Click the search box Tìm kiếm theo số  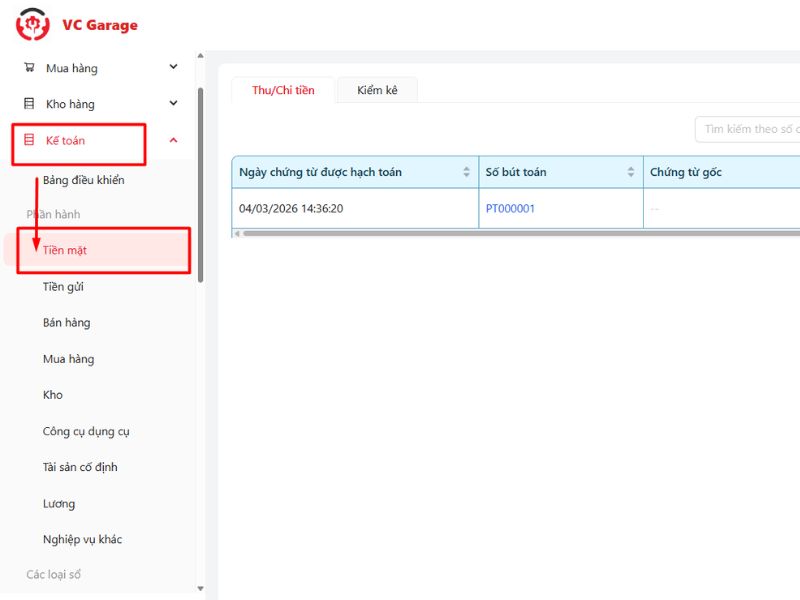(x=750, y=129)
